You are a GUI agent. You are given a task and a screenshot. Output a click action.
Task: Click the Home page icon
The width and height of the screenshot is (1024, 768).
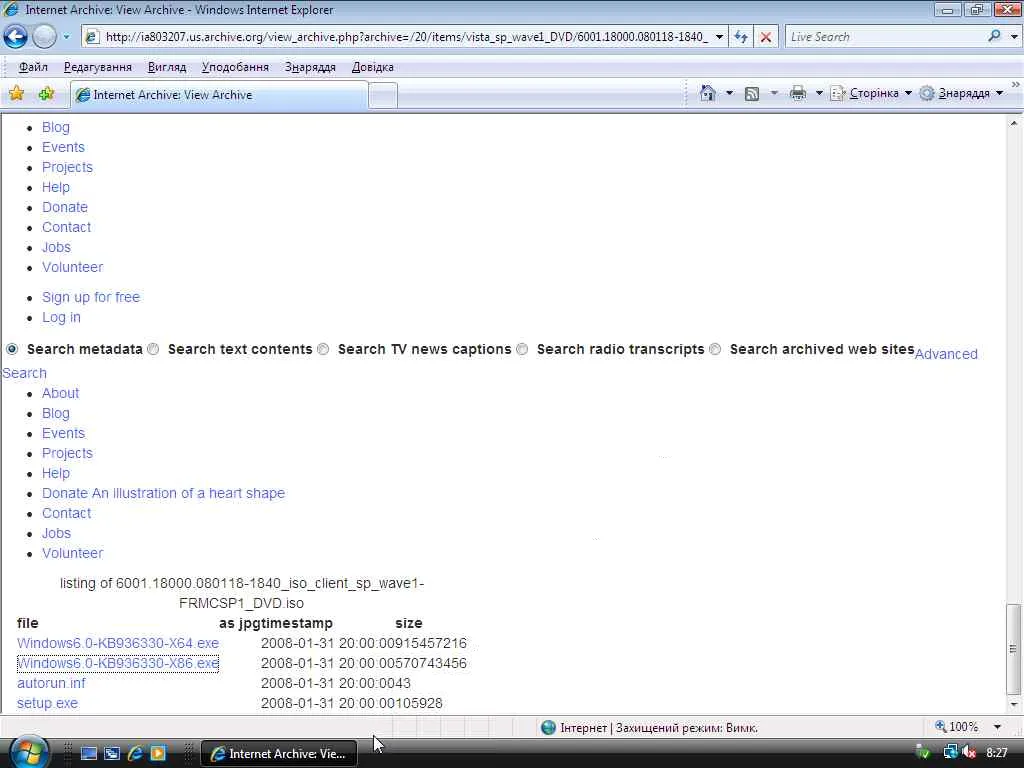point(708,93)
